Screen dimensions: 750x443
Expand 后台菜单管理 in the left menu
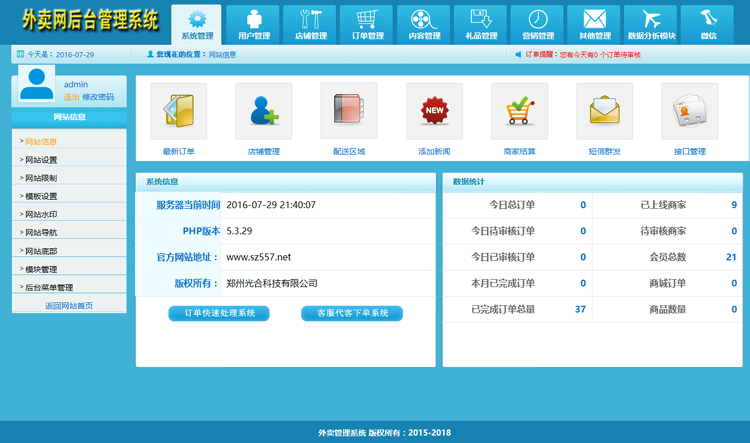pos(48,287)
